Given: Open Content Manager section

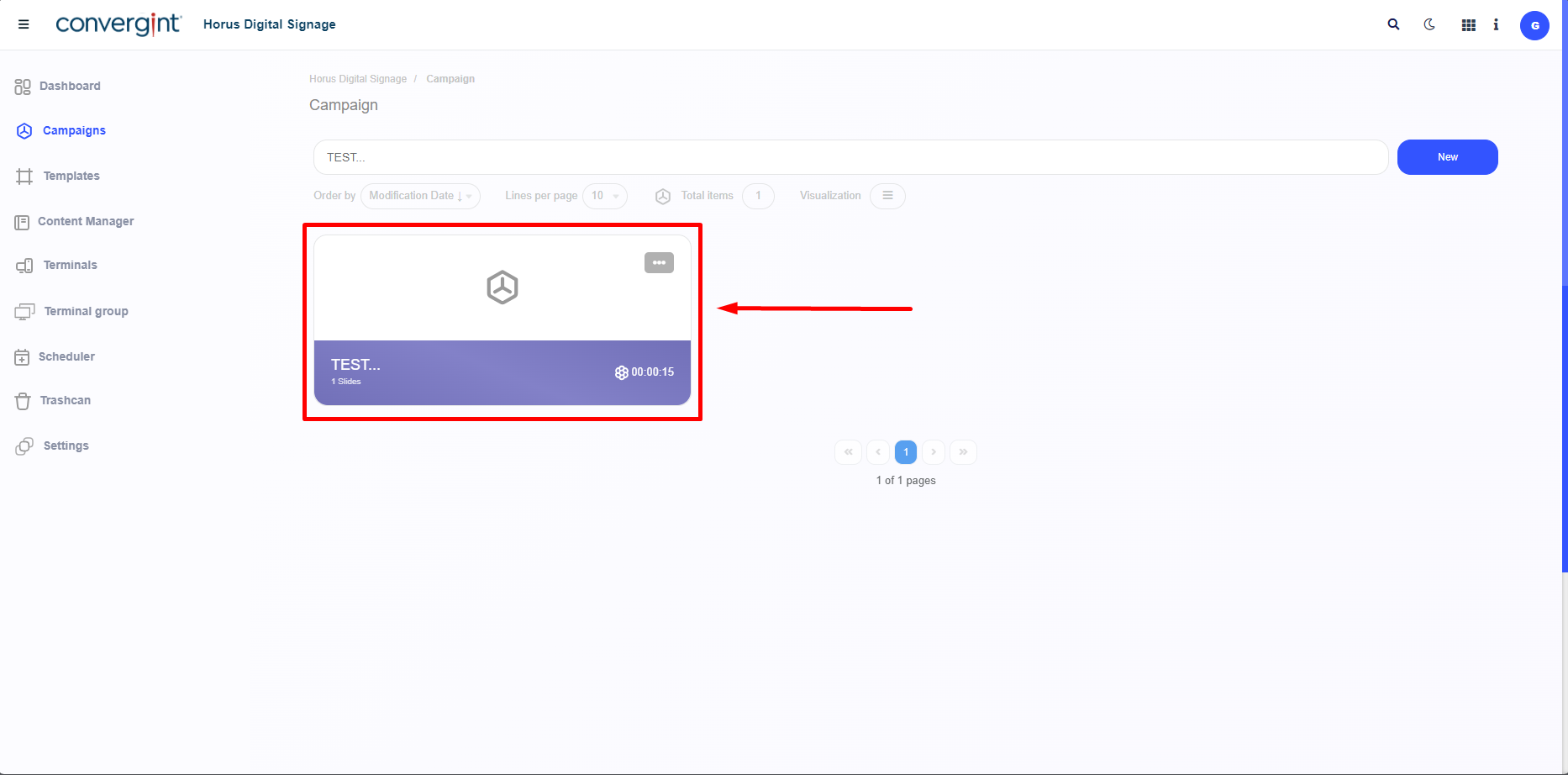Looking at the screenshot, I should pyautogui.click(x=85, y=221).
